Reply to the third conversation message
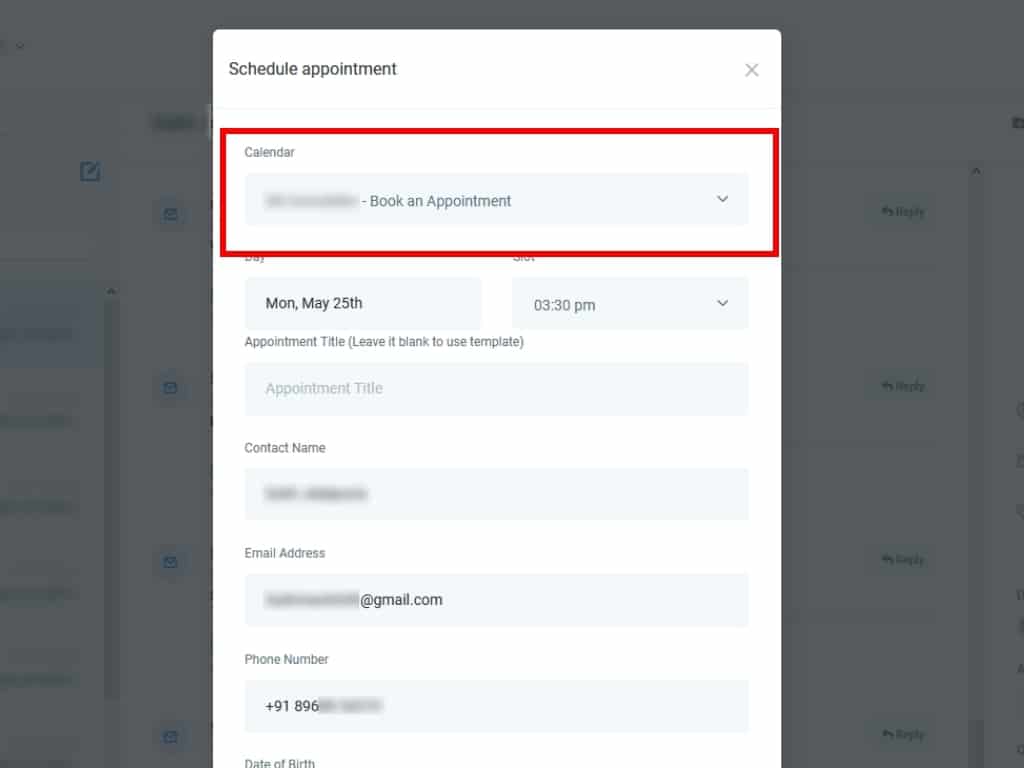The width and height of the screenshot is (1024, 768). pos(903,560)
